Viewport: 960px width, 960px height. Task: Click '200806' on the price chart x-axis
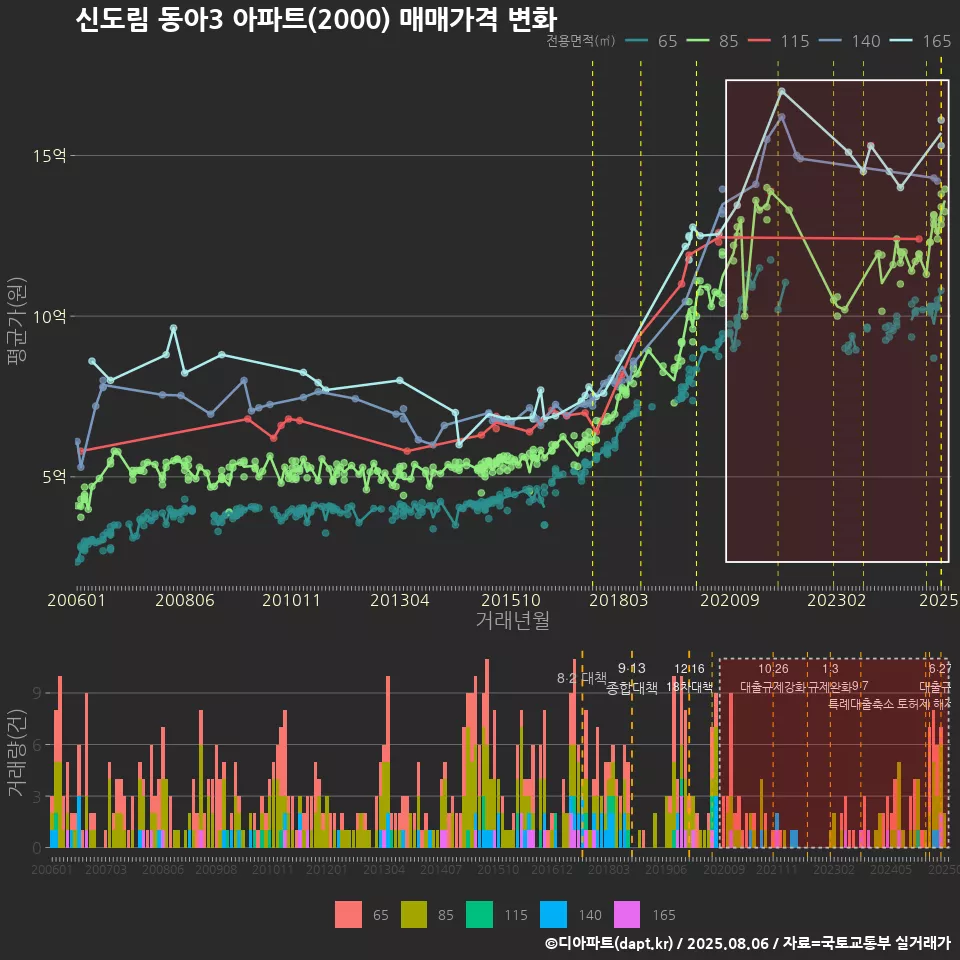tap(185, 600)
